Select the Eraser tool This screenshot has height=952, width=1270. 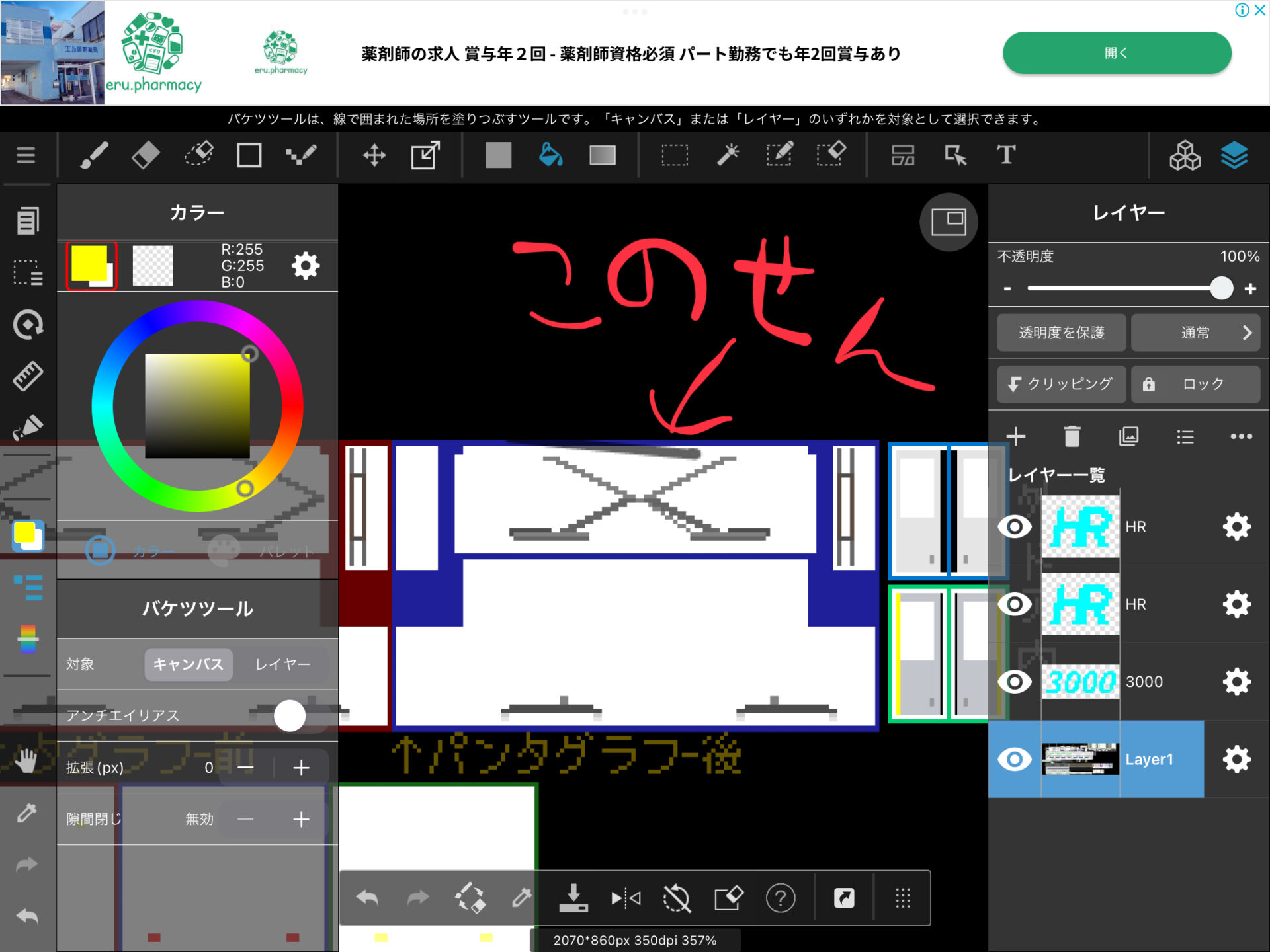tap(146, 155)
